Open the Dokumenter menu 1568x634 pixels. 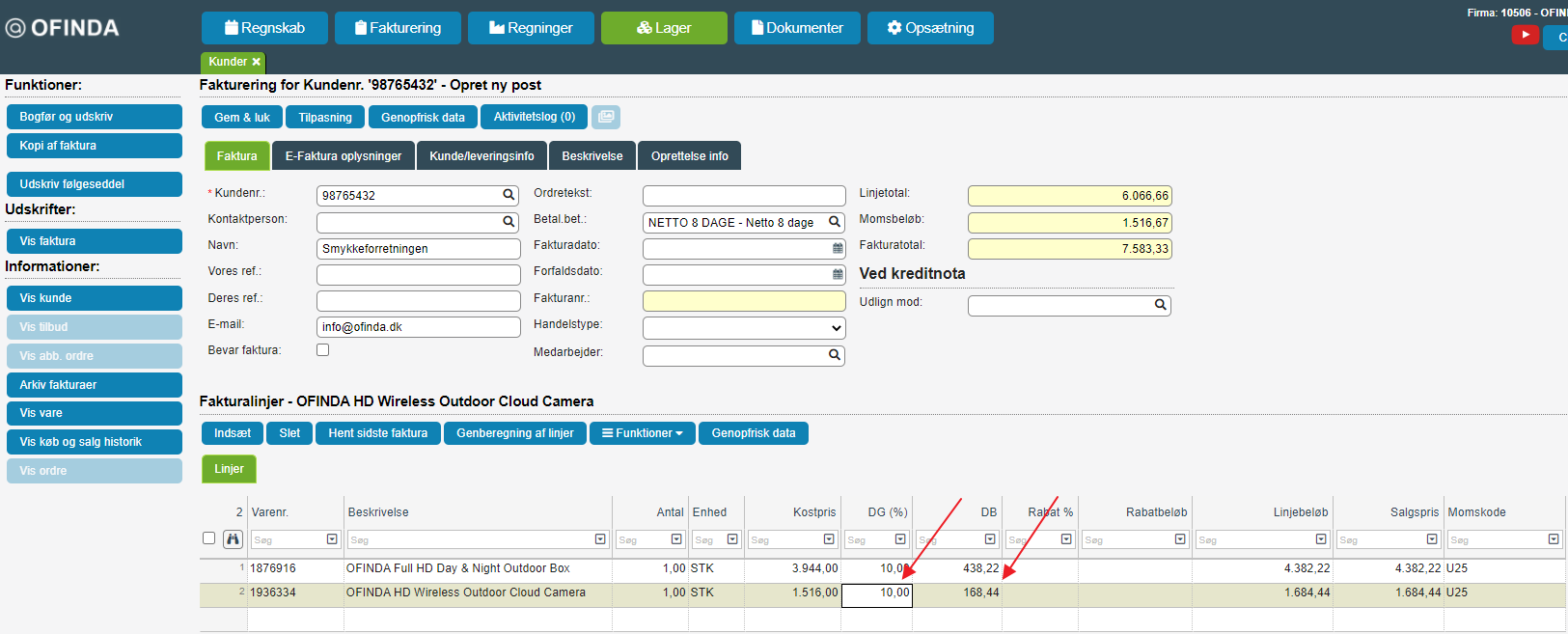[797, 28]
